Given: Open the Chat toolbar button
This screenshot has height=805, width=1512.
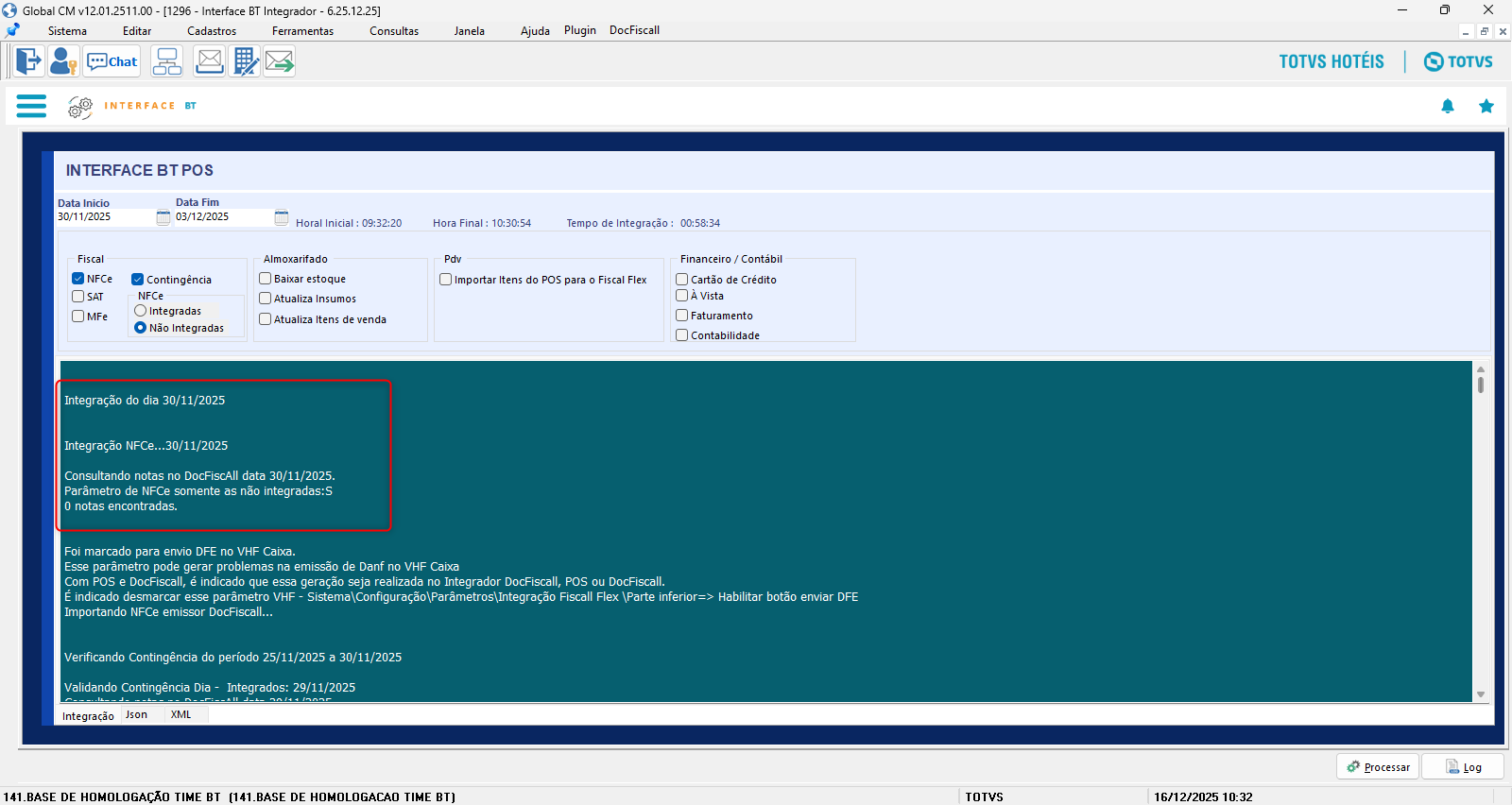Looking at the screenshot, I should pyautogui.click(x=112, y=61).
